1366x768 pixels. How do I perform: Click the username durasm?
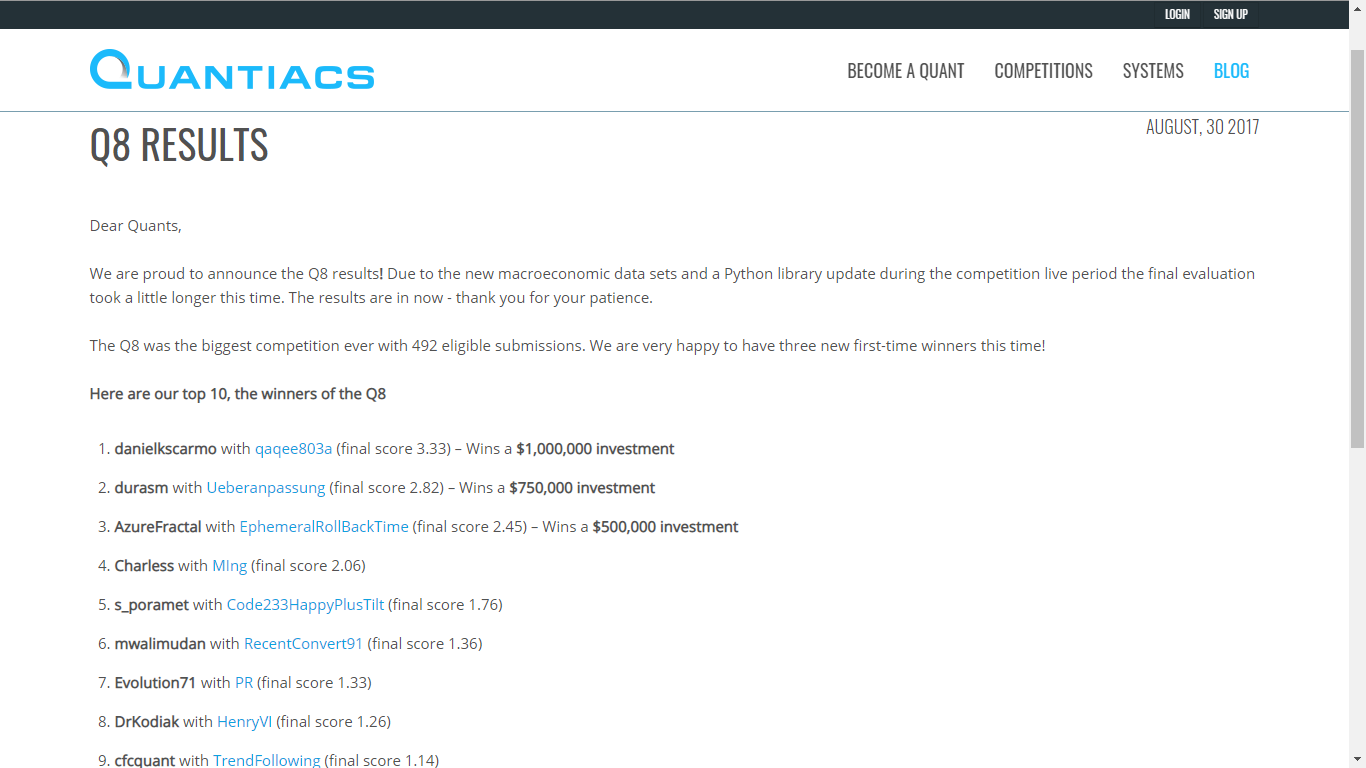[x=141, y=488]
